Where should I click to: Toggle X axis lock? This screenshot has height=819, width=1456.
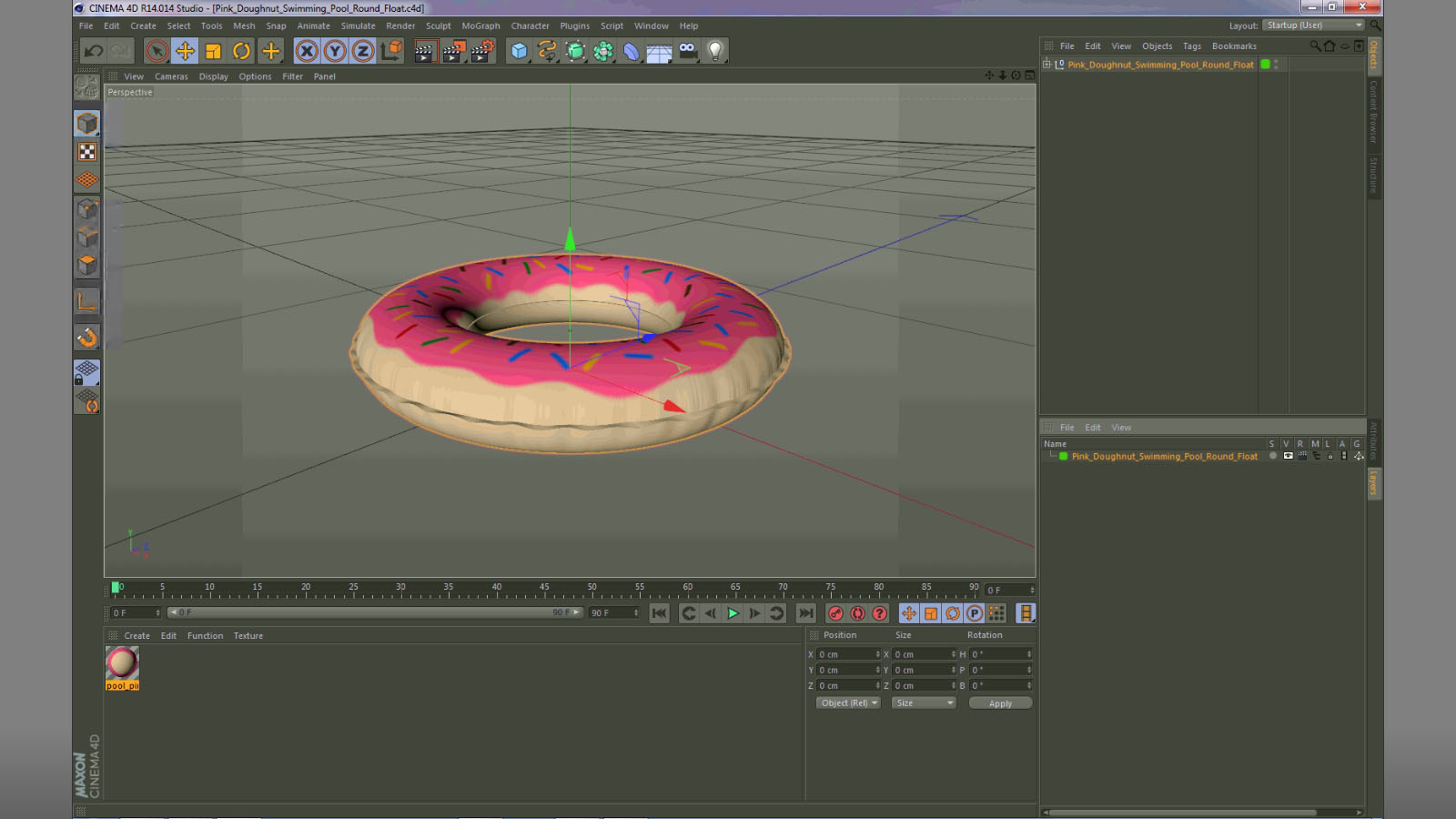coord(307,51)
